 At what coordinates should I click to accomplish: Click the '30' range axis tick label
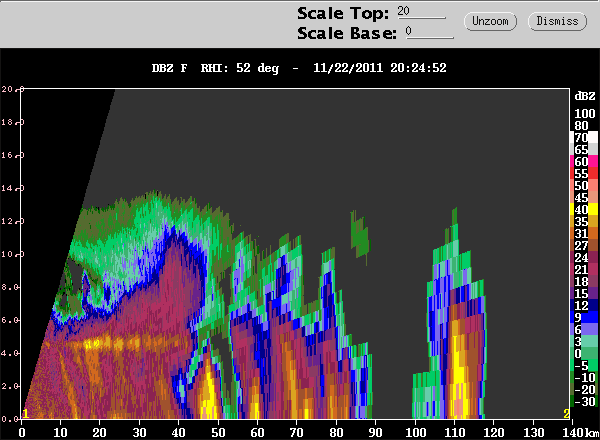tap(139, 433)
